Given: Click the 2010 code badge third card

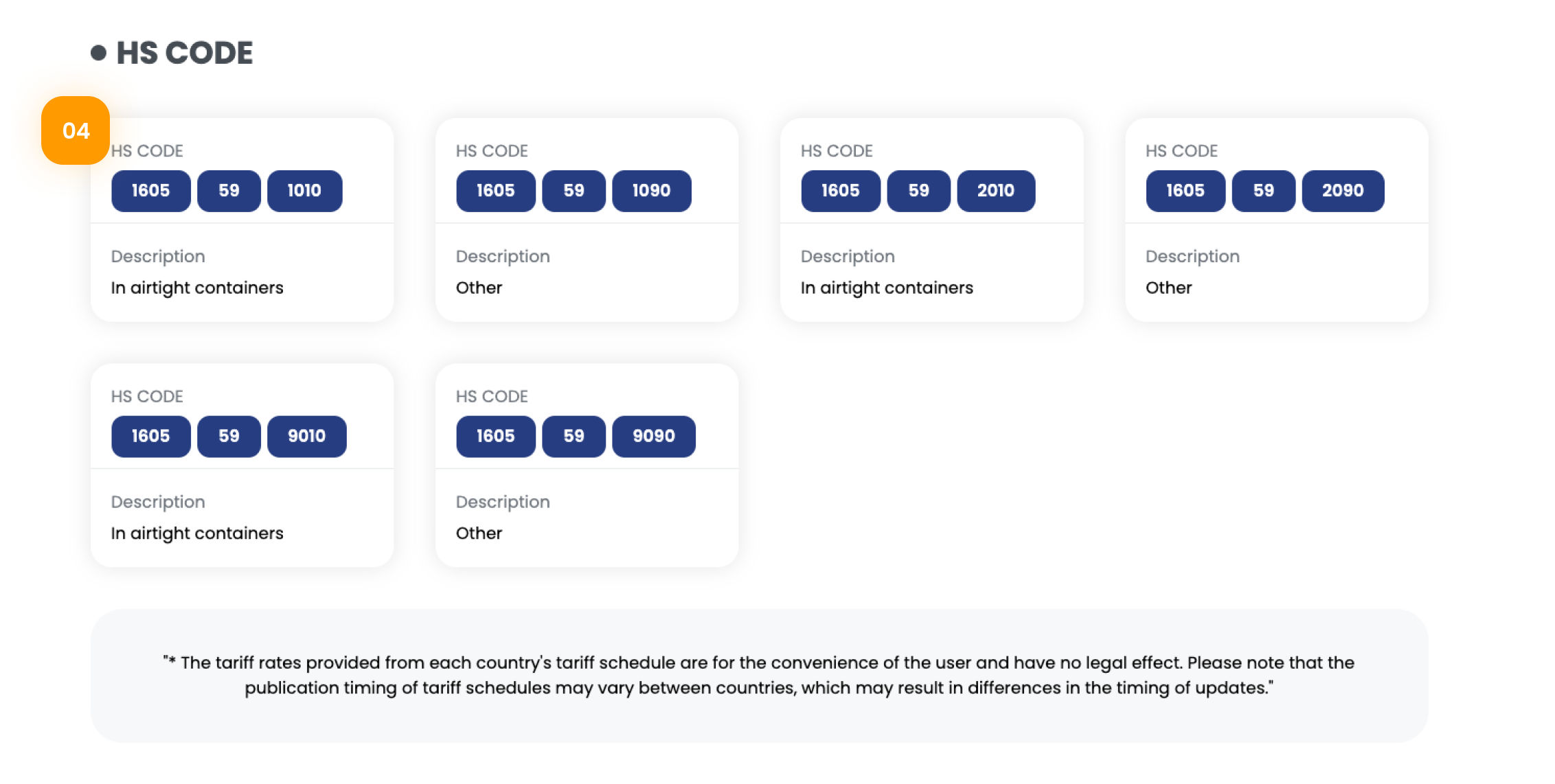Looking at the screenshot, I should pyautogui.click(x=995, y=190).
